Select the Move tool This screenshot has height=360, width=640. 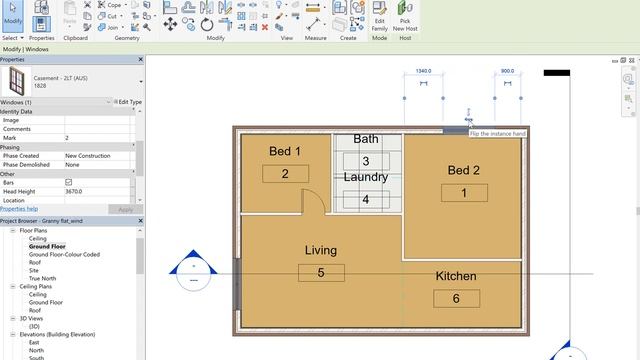(170, 24)
